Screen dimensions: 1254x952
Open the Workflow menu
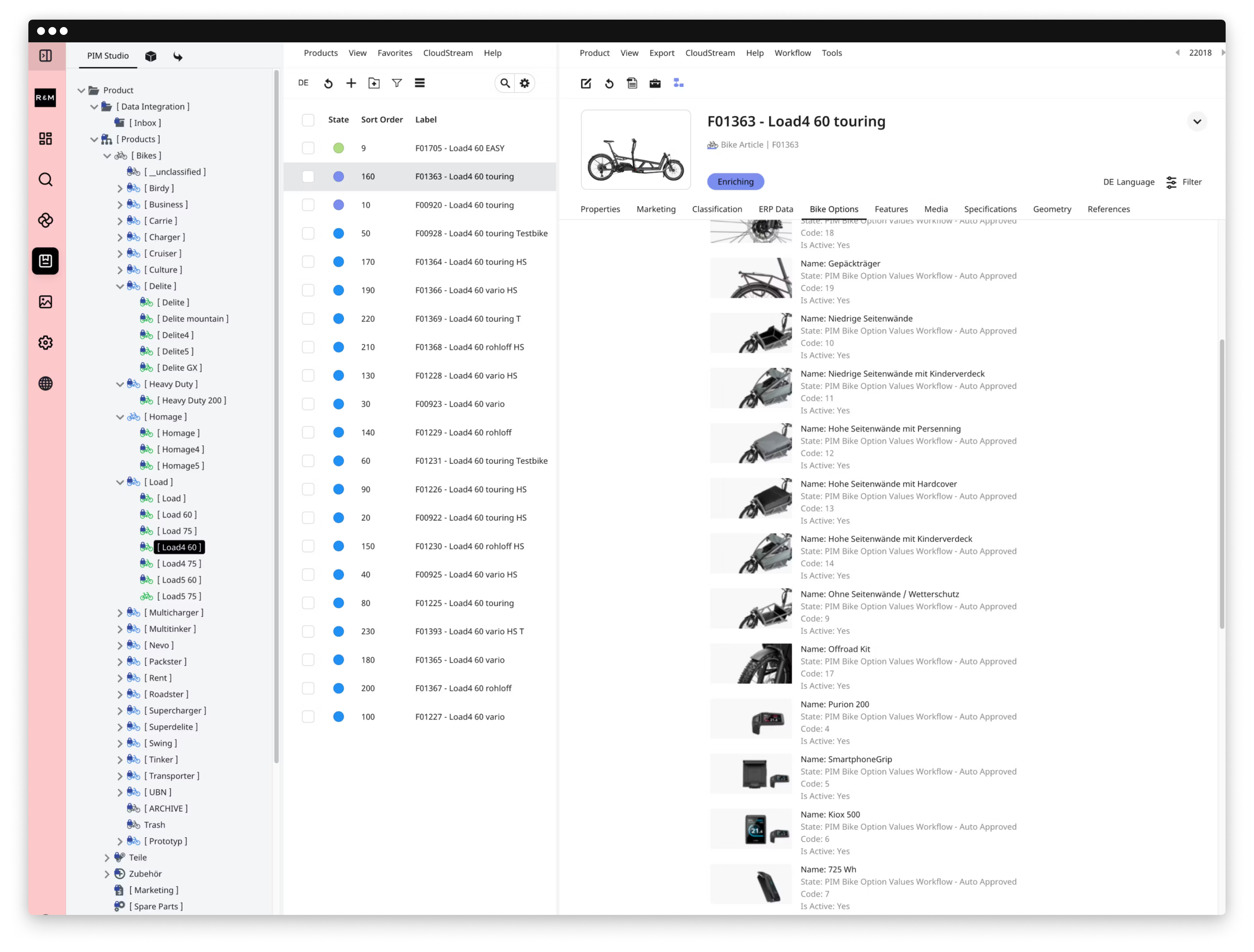pyautogui.click(x=792, y=53)
